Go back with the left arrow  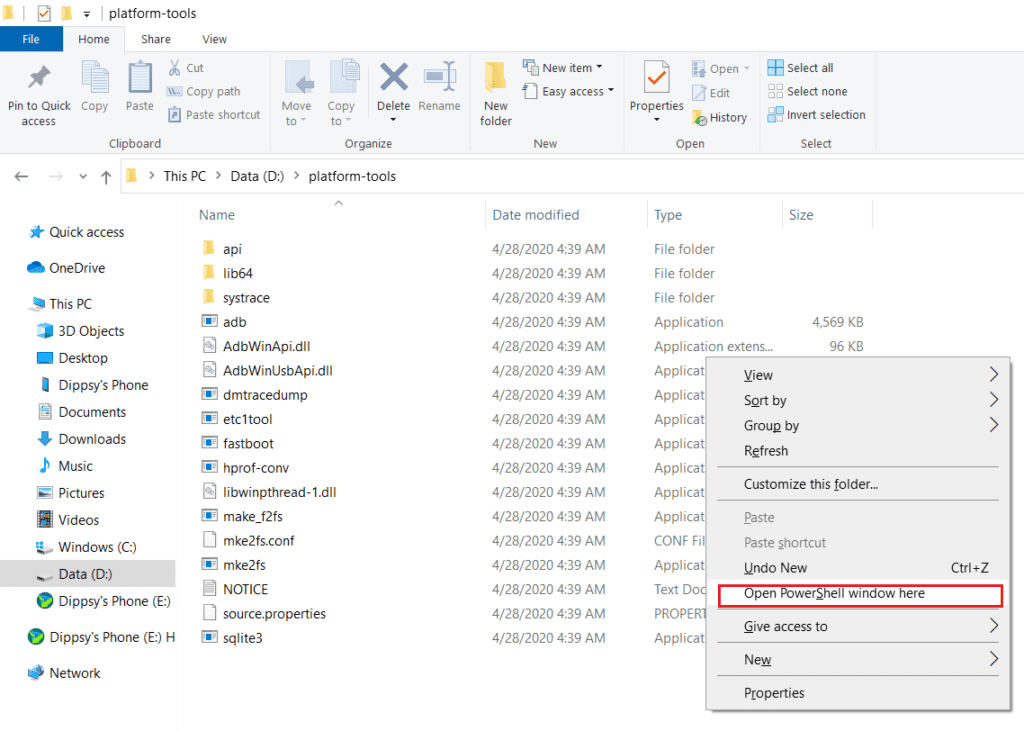coord(22,176)
